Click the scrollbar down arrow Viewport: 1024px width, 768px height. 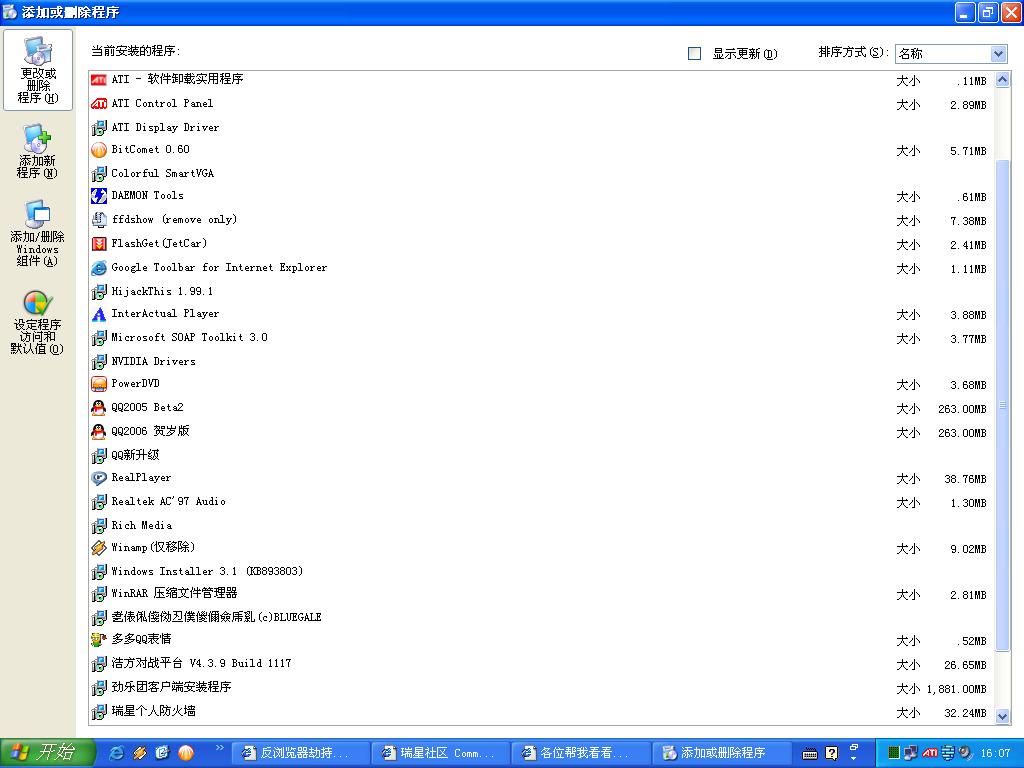pos(1002,716)
